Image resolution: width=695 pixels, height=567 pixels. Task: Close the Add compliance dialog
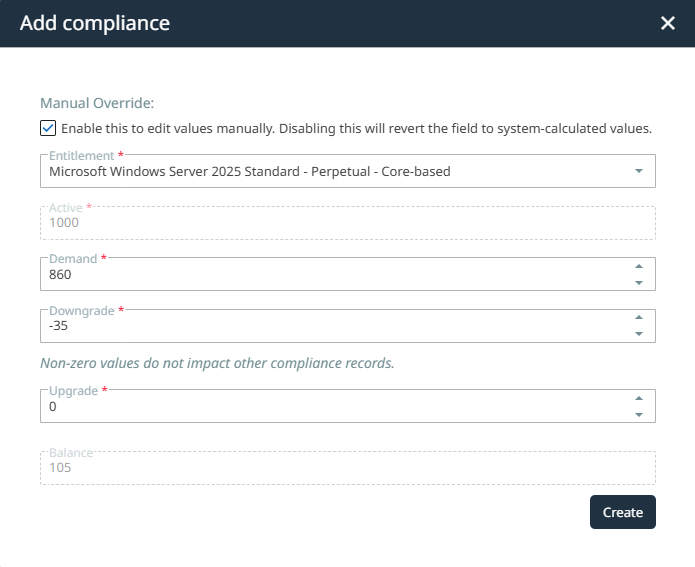[x=668, y=23]
